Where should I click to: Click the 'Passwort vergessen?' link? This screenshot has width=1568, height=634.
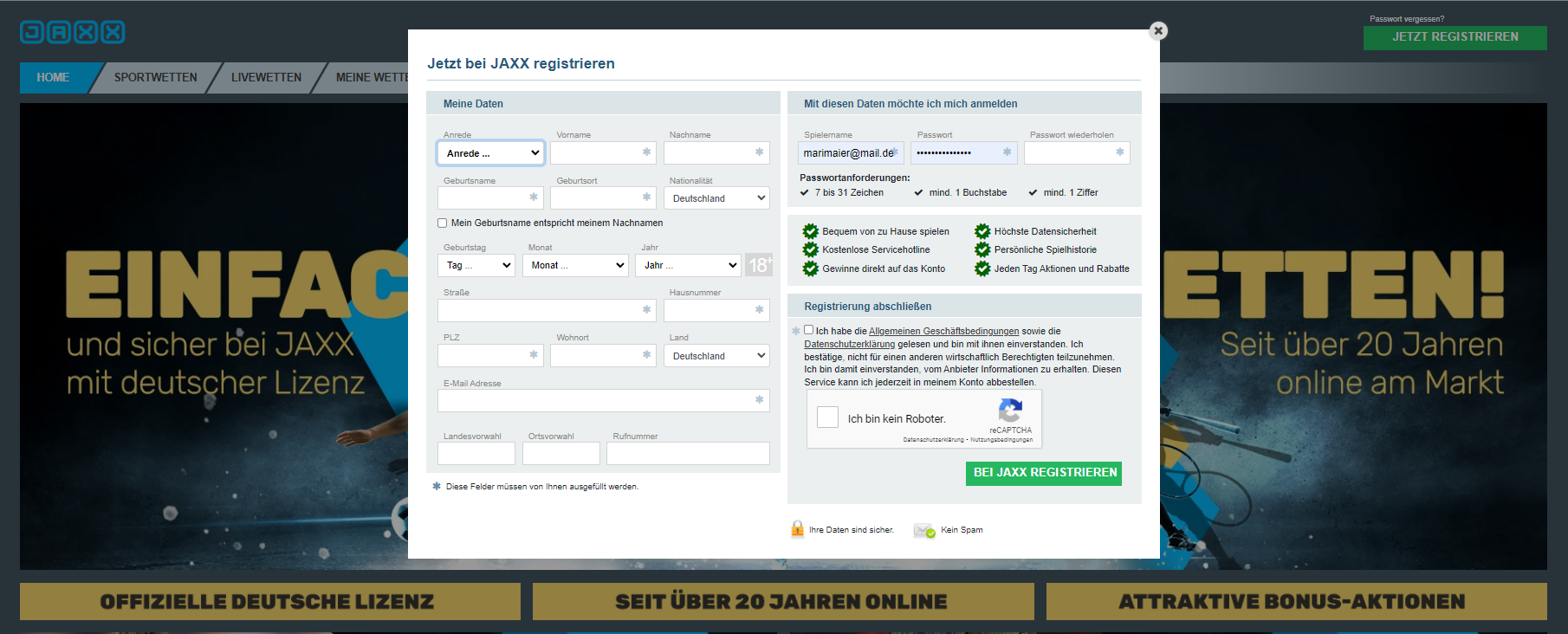pyautogui.click(x=1407, y=19)
